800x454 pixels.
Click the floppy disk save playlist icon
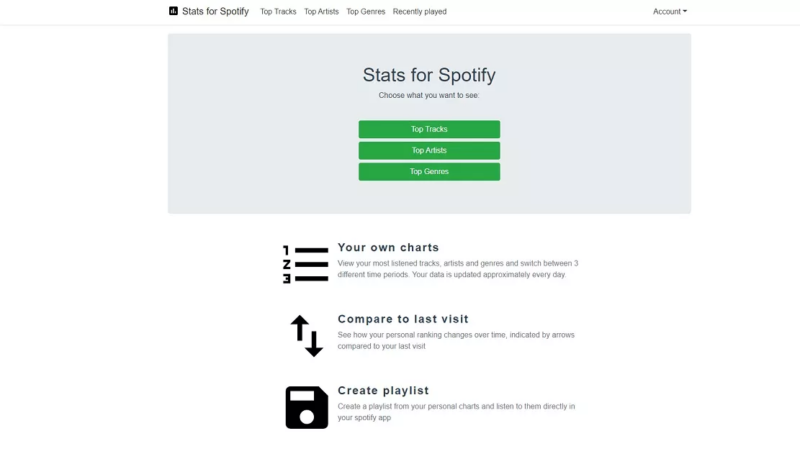click(x=307, y=407)
